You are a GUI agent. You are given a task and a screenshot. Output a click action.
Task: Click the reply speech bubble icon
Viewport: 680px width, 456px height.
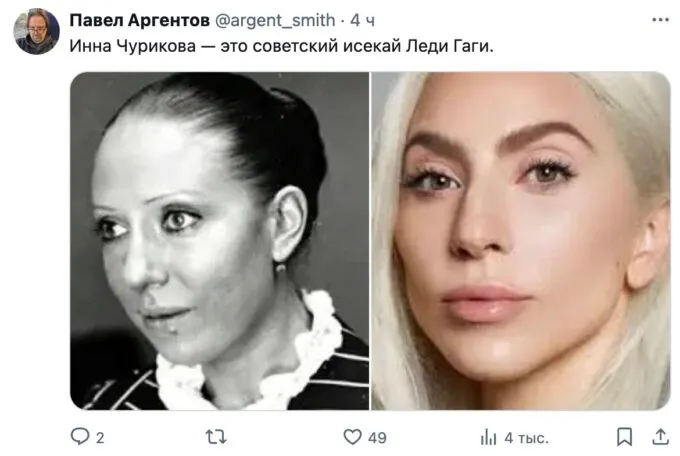coord(80,436)
